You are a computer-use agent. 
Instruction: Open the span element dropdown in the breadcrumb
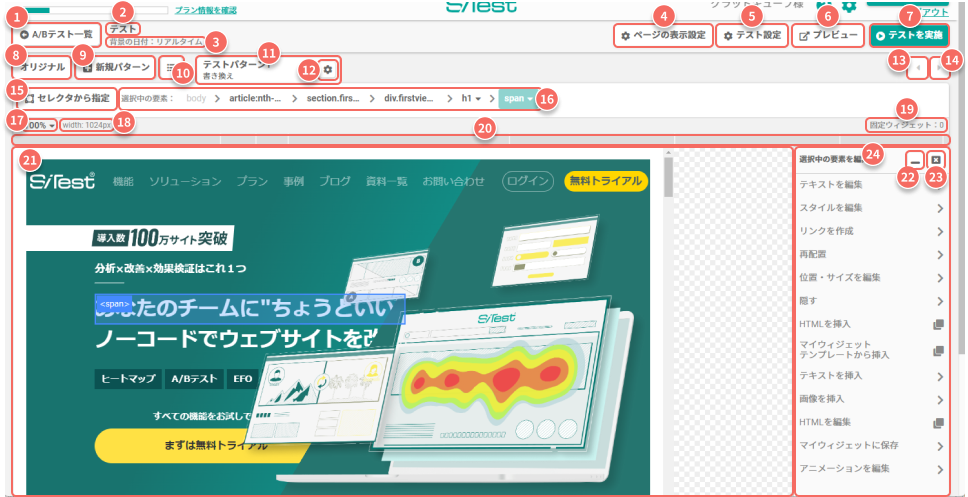click(519, 98)
